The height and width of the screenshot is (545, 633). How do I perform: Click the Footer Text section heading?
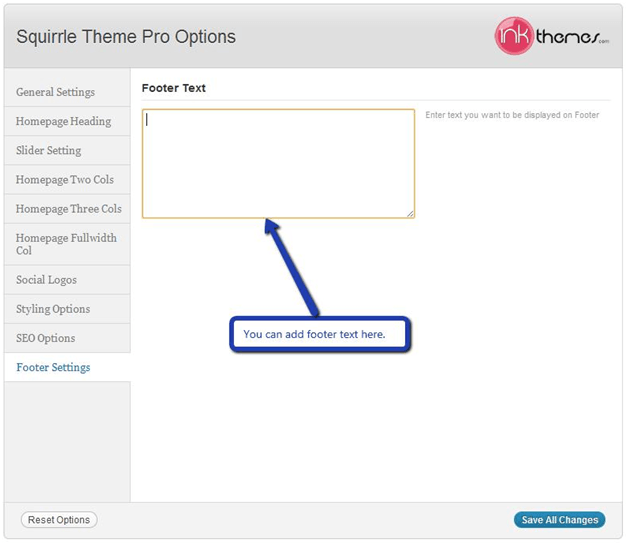[x=174, y=88]
